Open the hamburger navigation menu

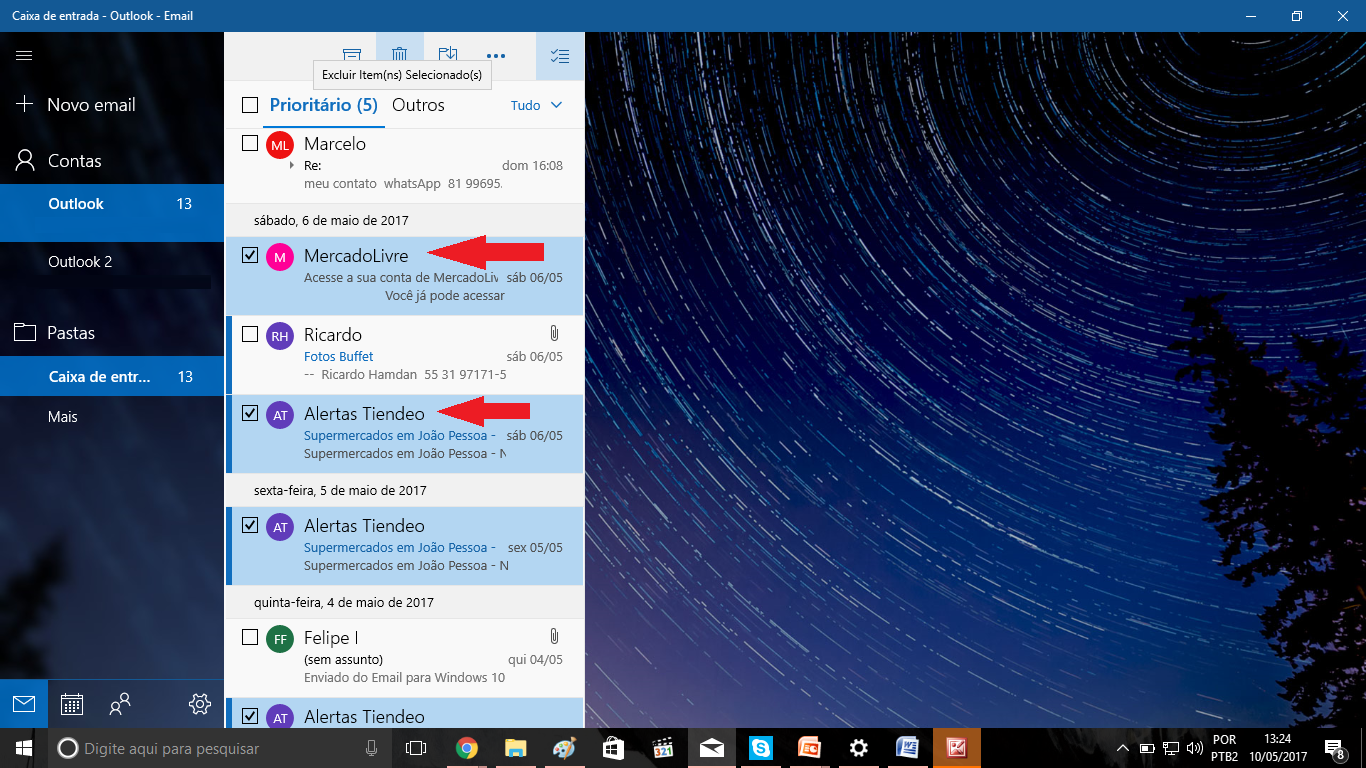coord(24,56)
